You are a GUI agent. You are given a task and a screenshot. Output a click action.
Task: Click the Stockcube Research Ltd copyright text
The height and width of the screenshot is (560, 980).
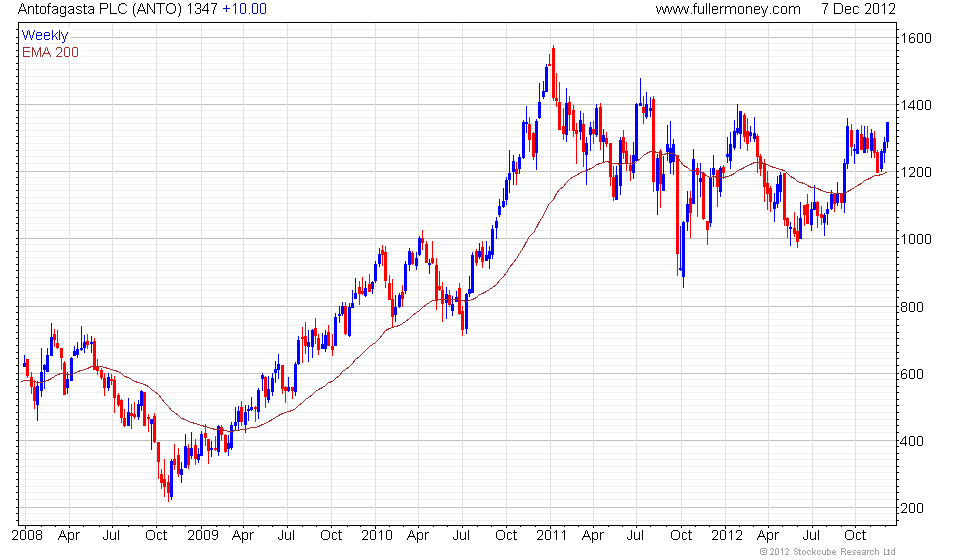pos(827,552)
